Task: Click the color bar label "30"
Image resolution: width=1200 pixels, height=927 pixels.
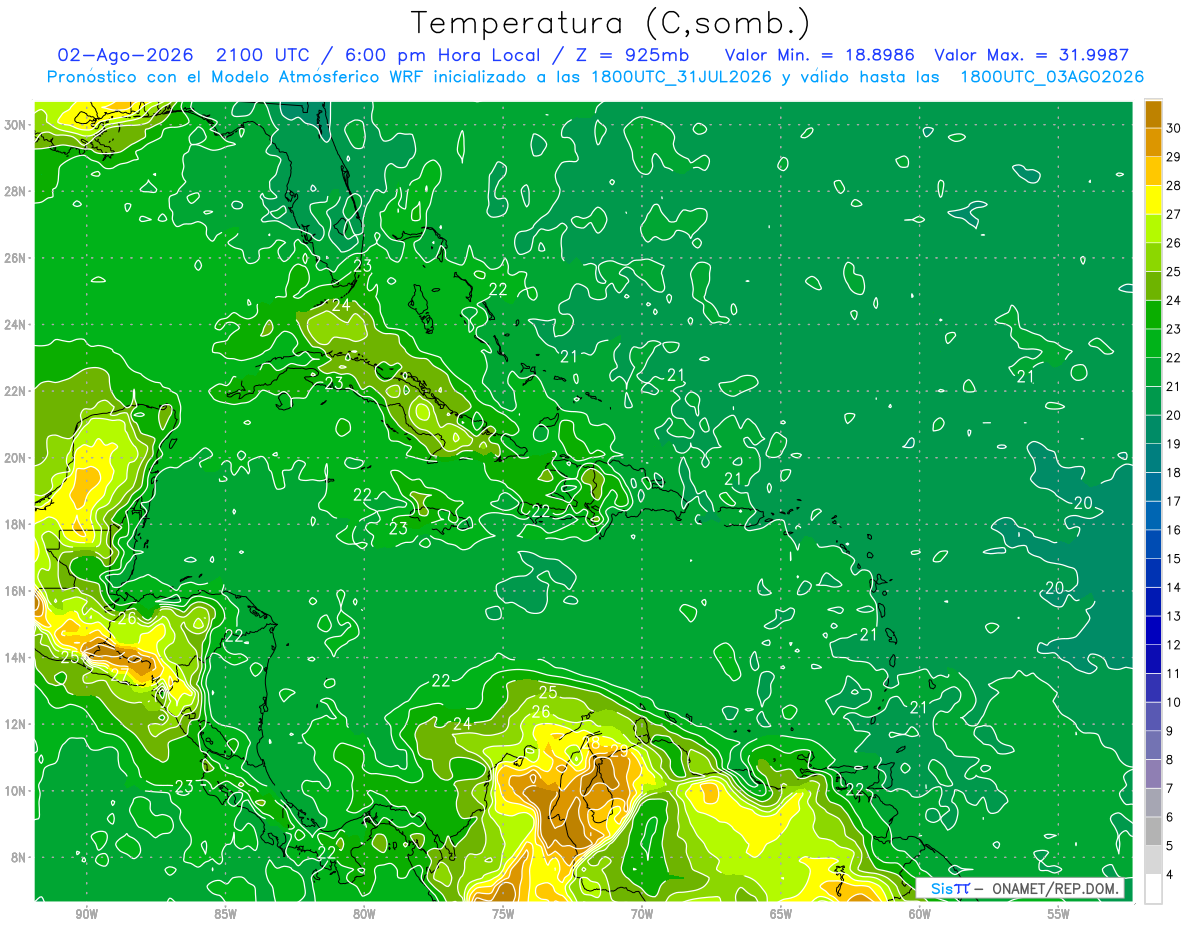Action: point(1174,128)
